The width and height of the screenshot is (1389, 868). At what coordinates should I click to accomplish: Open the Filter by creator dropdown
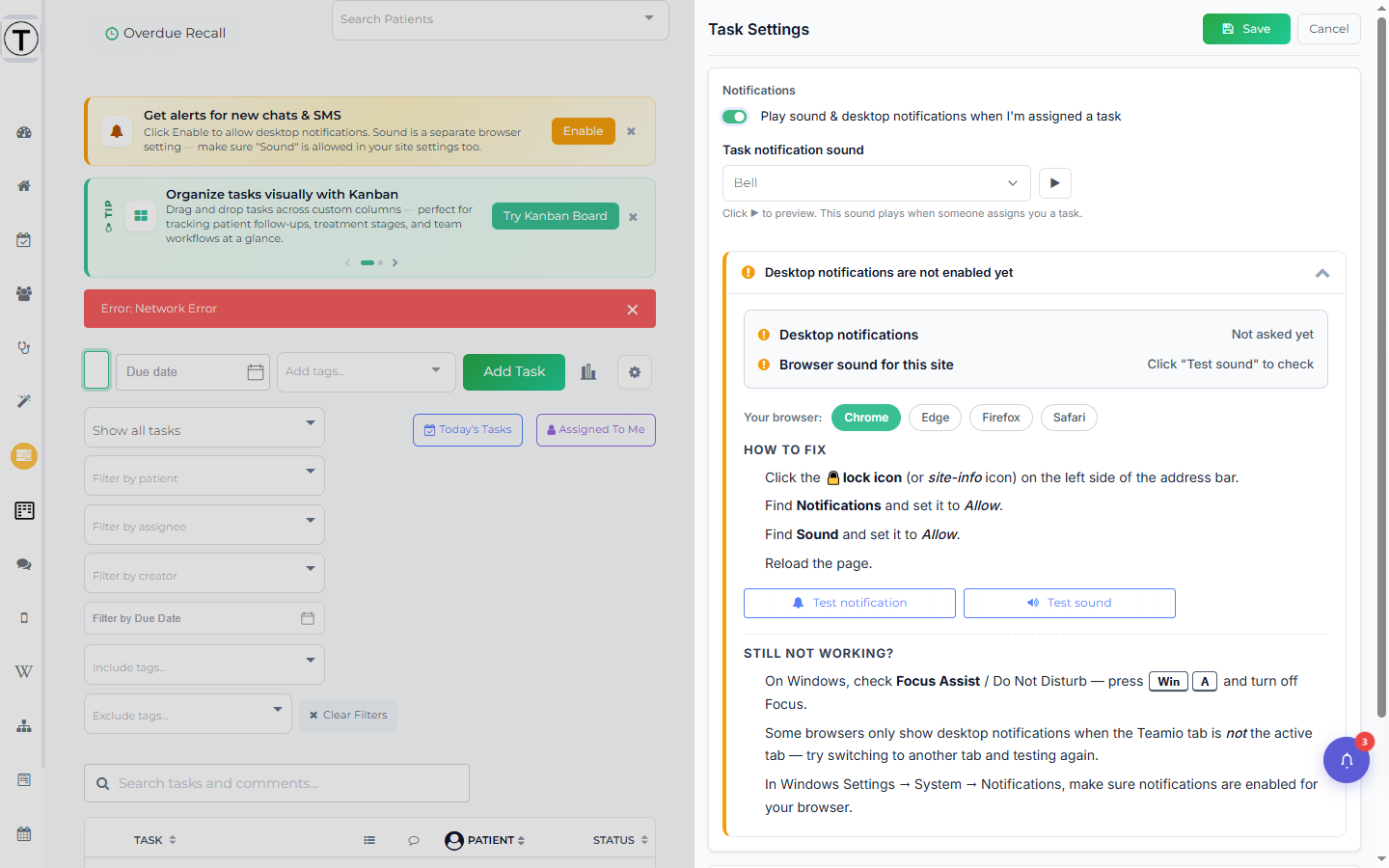204,574
